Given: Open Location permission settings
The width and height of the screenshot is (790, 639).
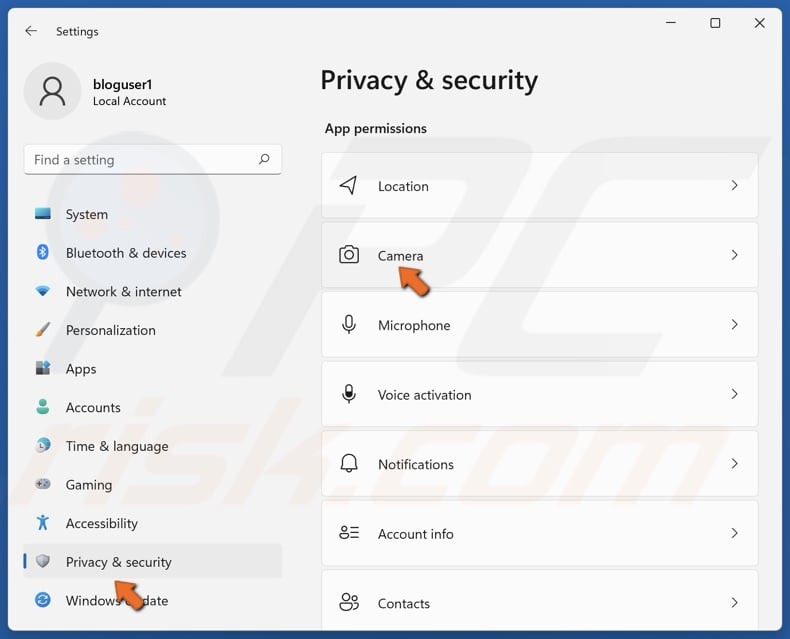Looking at the screenshot, I should click(x=540, y=186).
